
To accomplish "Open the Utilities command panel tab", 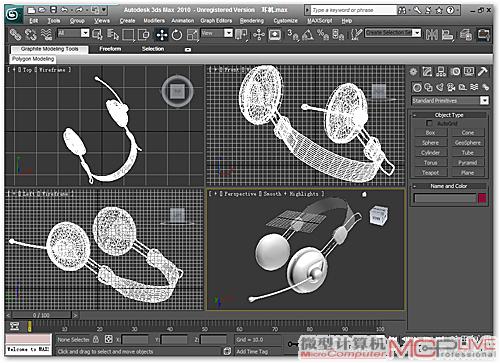I will tap(483, 71).
